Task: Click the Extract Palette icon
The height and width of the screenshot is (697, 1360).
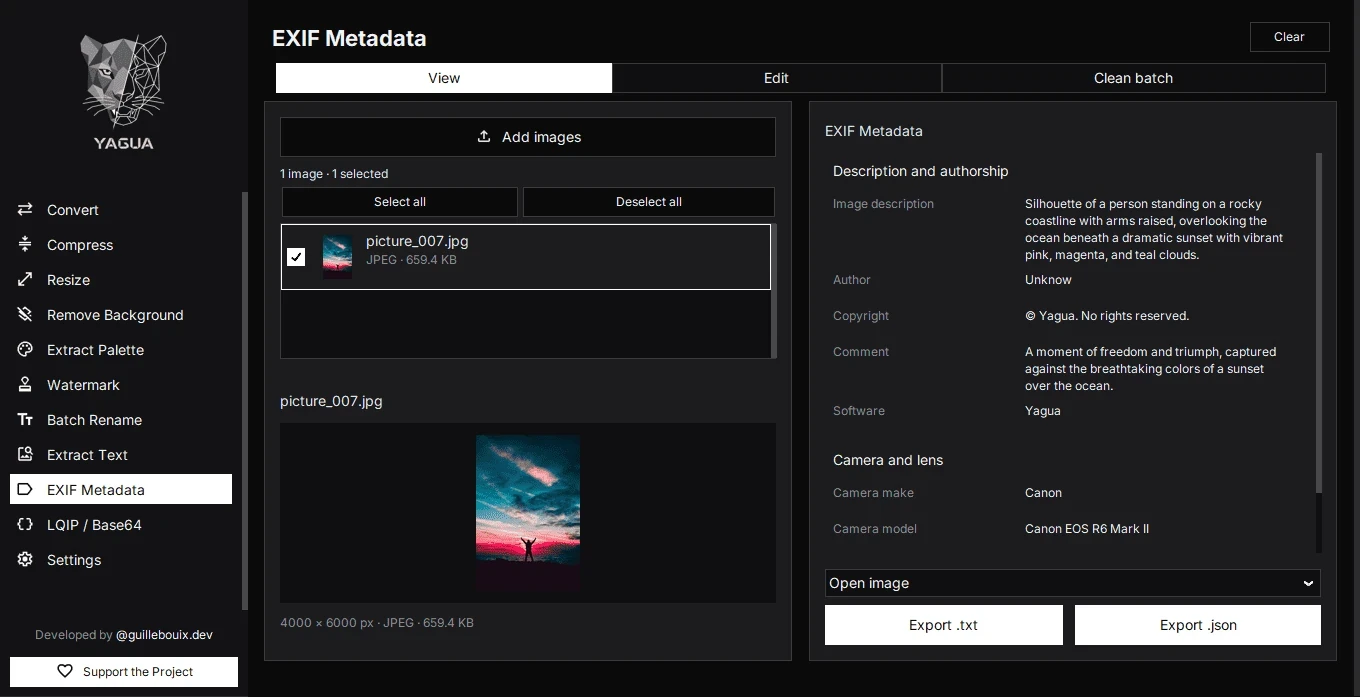Action: pos(25,350)
